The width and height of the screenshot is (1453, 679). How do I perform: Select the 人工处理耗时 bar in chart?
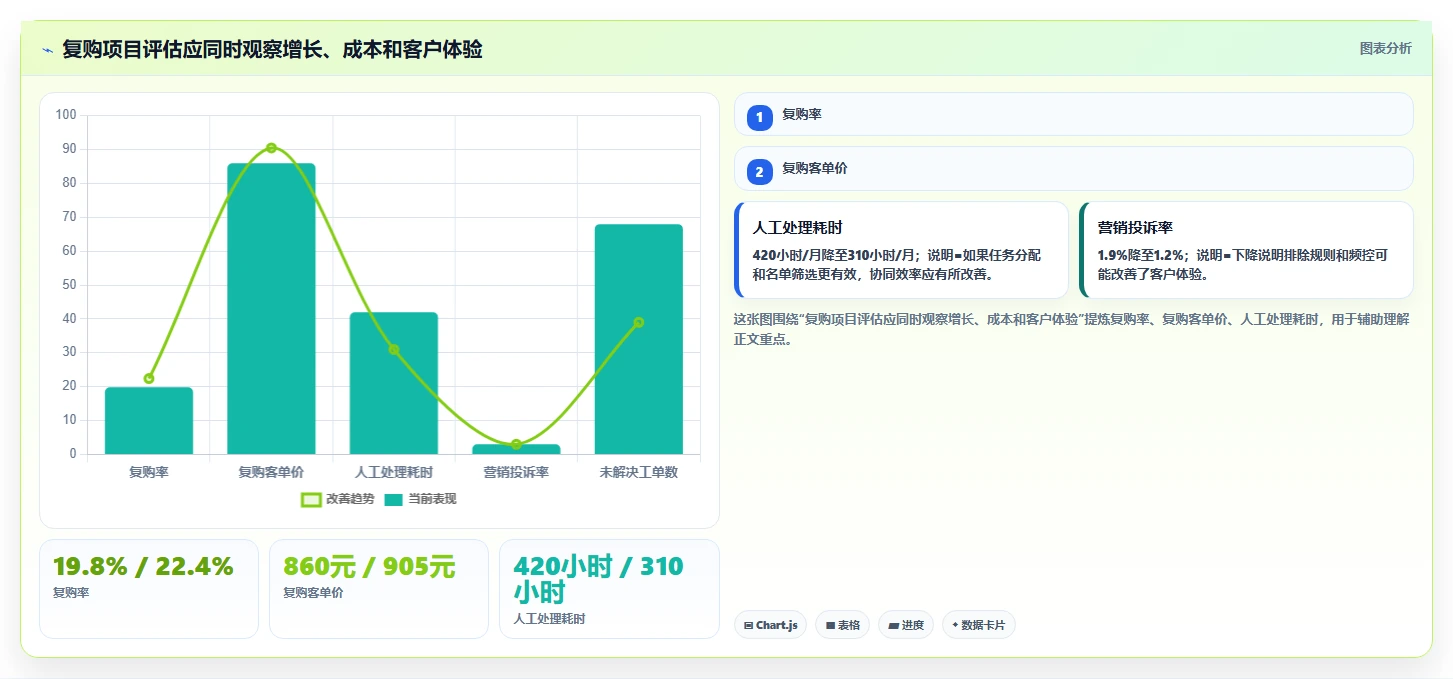pos(394,383)
